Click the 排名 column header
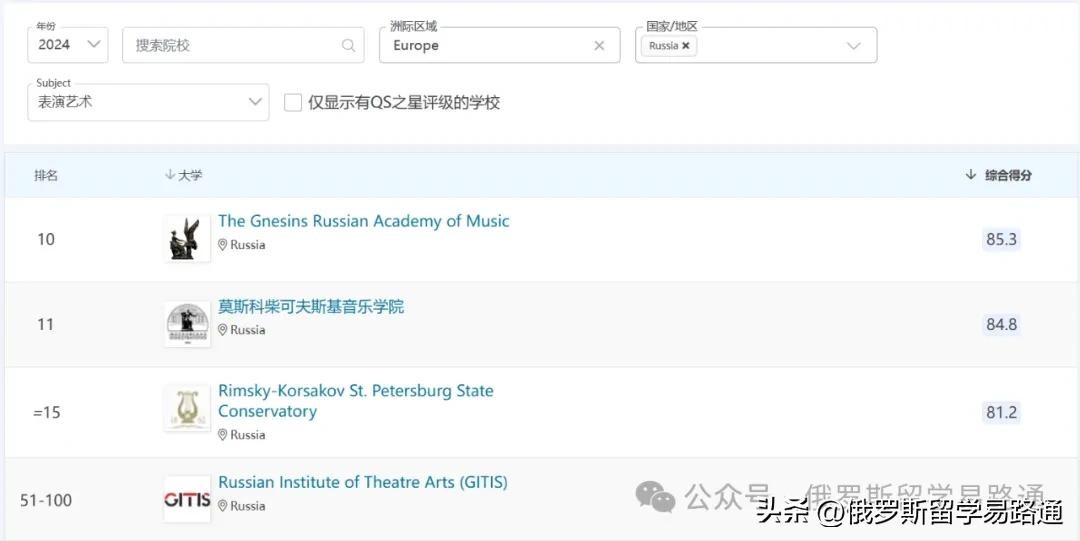This screenshot has width=1080, height=541. click(46, 175)
